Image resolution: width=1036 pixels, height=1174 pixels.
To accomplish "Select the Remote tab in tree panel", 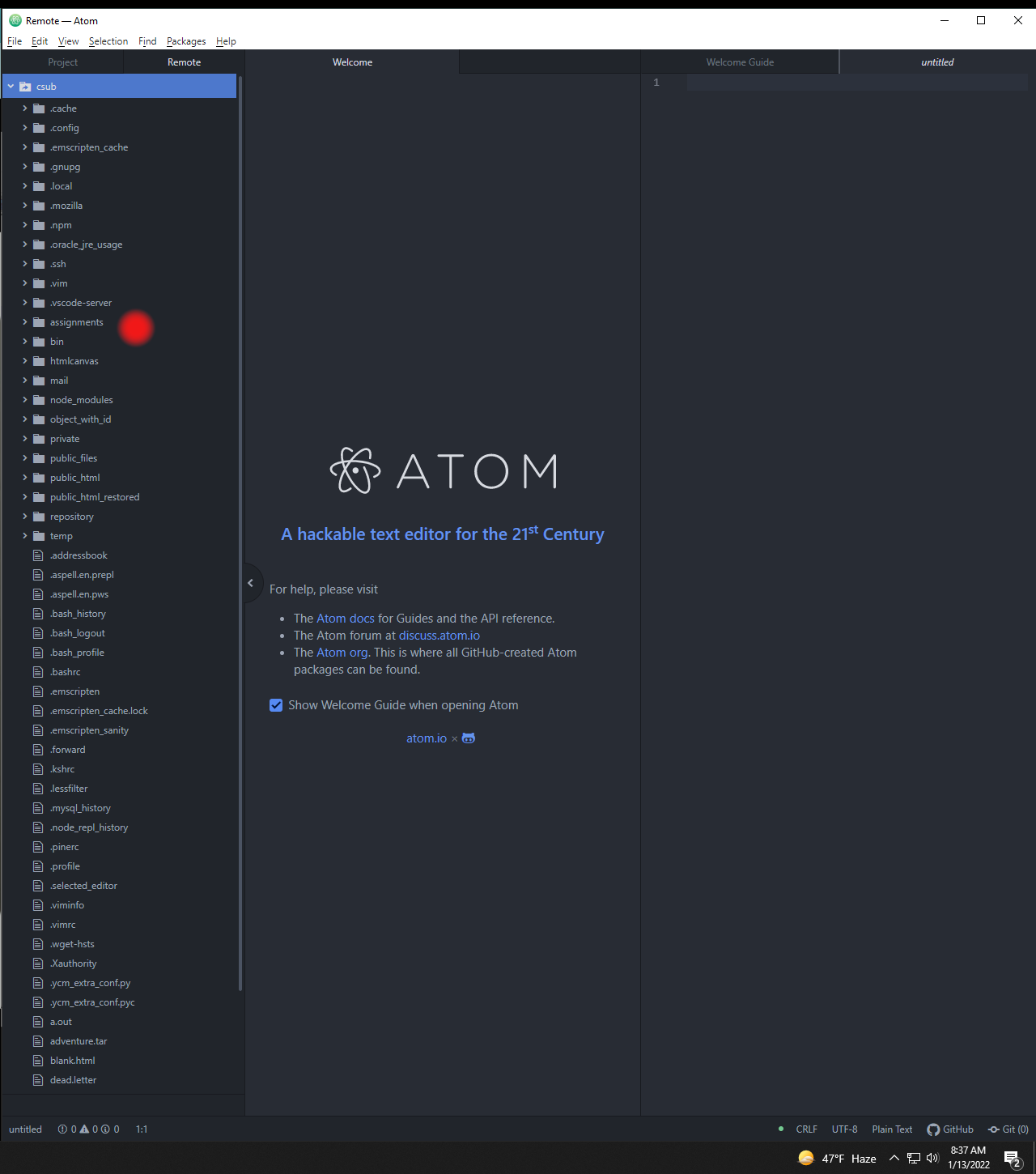I will point(184,62).
